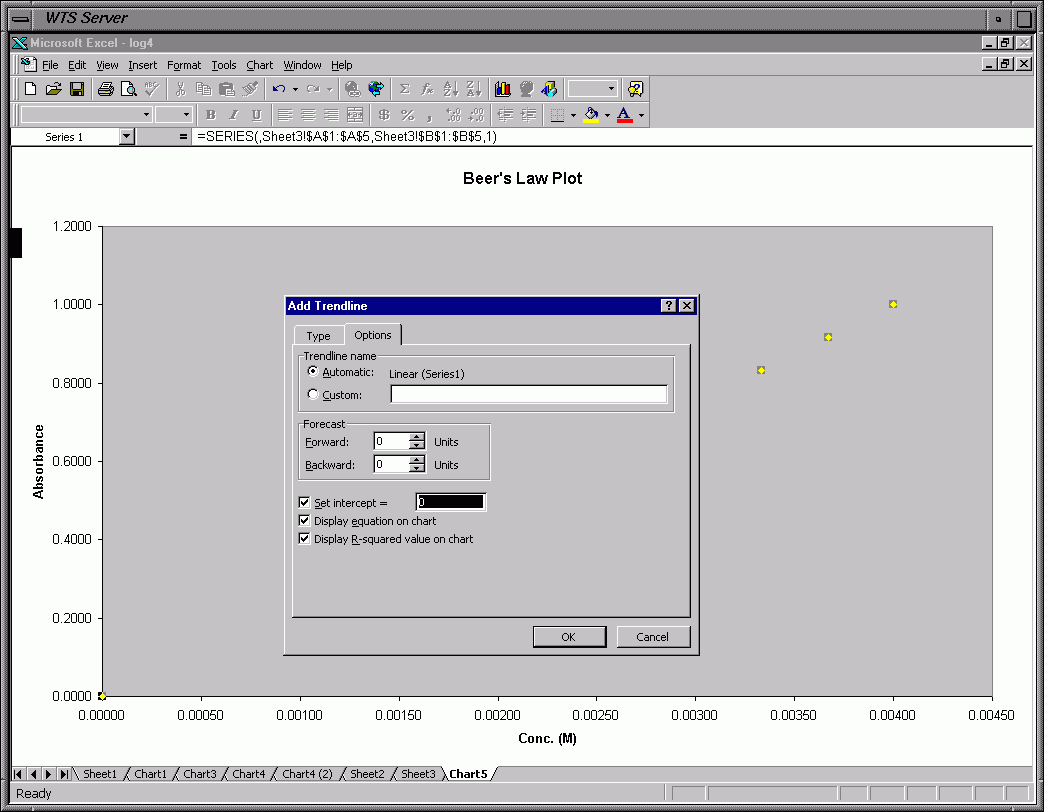Expand the Series 1 name box dropdown
Image resolution: width=1044 pixels, height=812 pixels.
click(126, 137)
